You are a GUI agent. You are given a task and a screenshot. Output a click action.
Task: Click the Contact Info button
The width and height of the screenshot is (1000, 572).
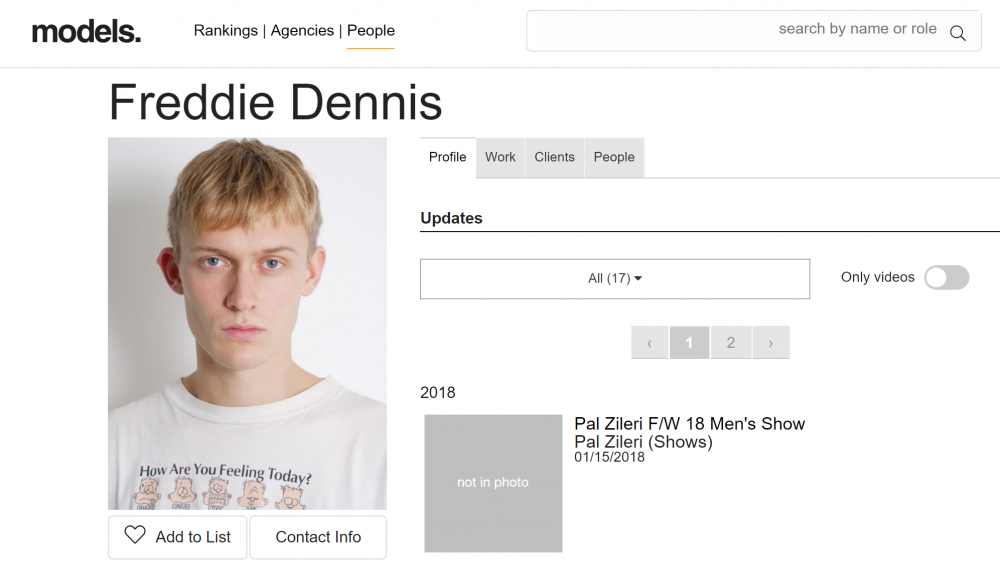tap(318, 537)
